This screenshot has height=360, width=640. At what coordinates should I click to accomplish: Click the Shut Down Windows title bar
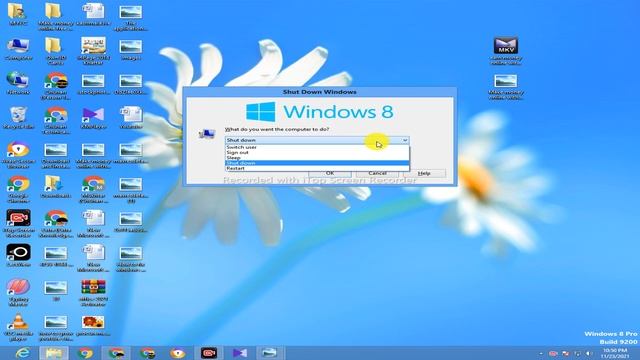[x=320, y=92]
